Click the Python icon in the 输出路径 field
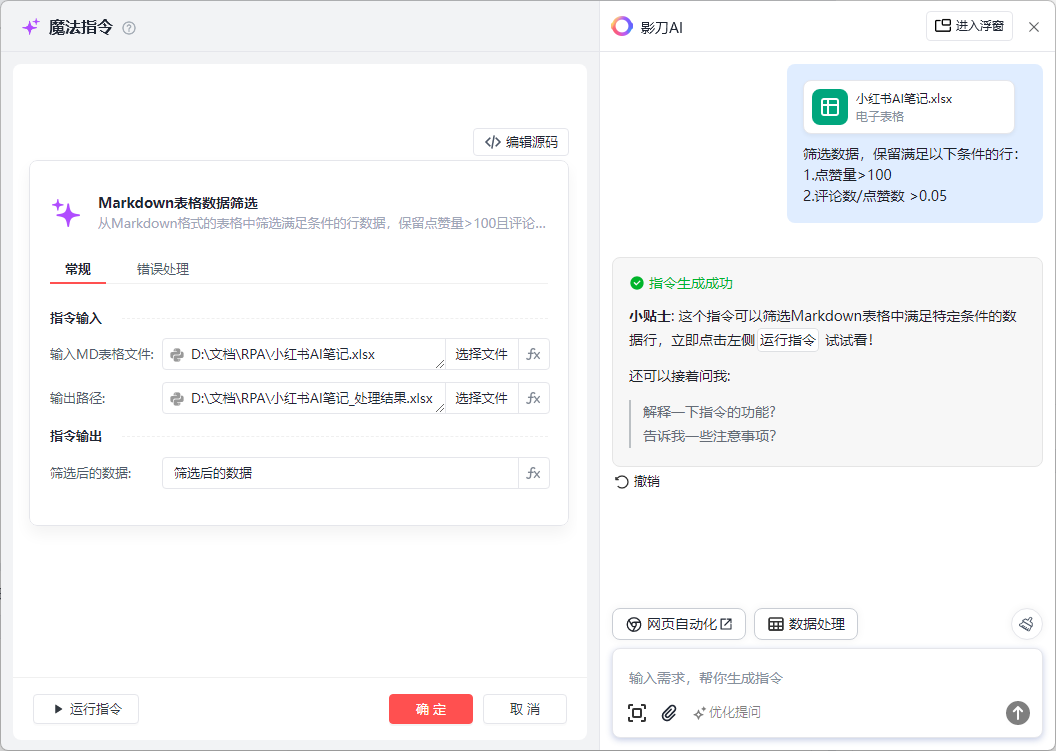The image size is (1056, 751). (177, 399)
